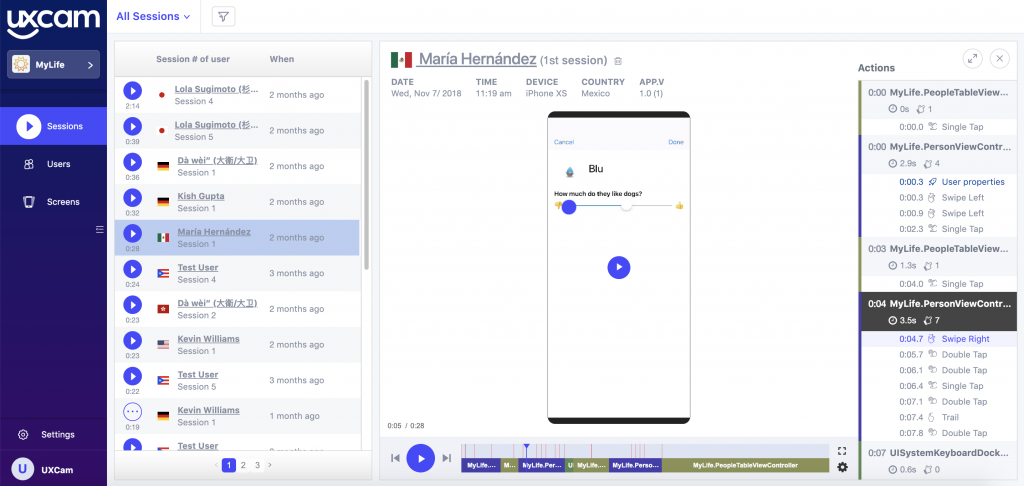The width and height of the screenshot is (1024, 486).
Task: Click the UXCam logo
Action: click(x=54, y=22)
